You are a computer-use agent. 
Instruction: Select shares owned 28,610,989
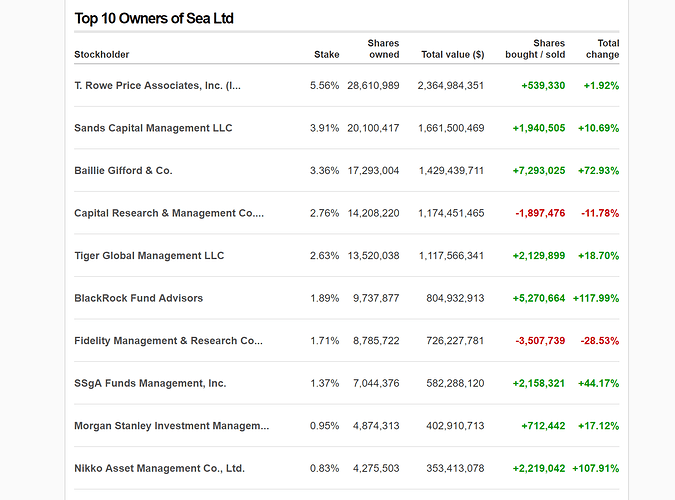(x=373, y=86)
